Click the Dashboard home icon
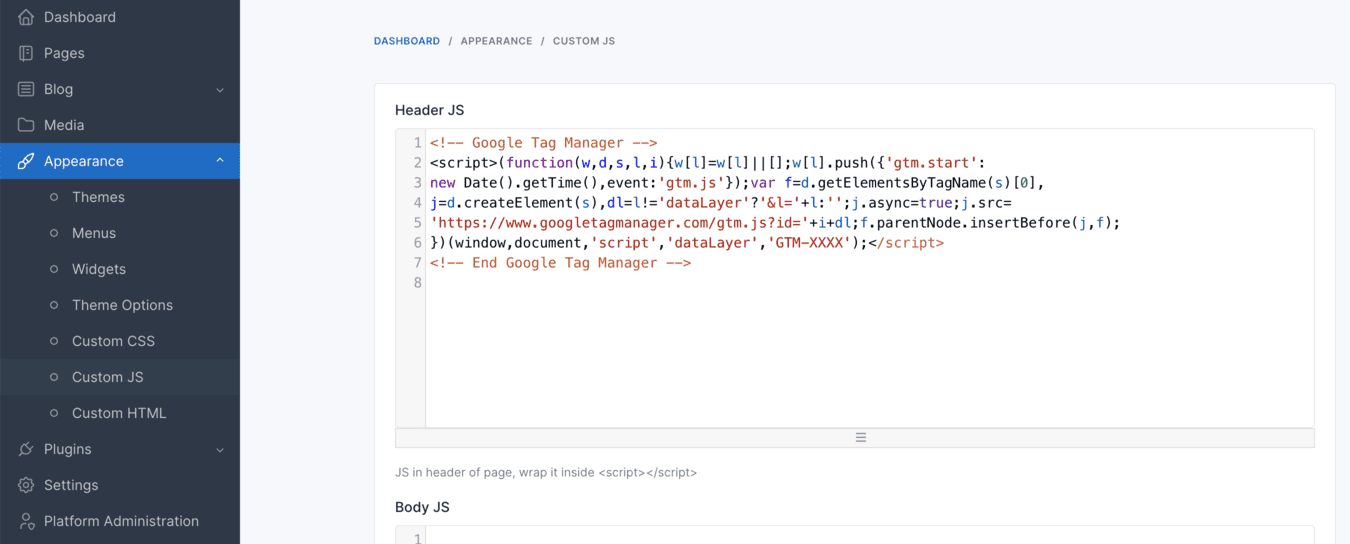The width and height of the screenshot is (1350, 544). (x=26, y=17)
